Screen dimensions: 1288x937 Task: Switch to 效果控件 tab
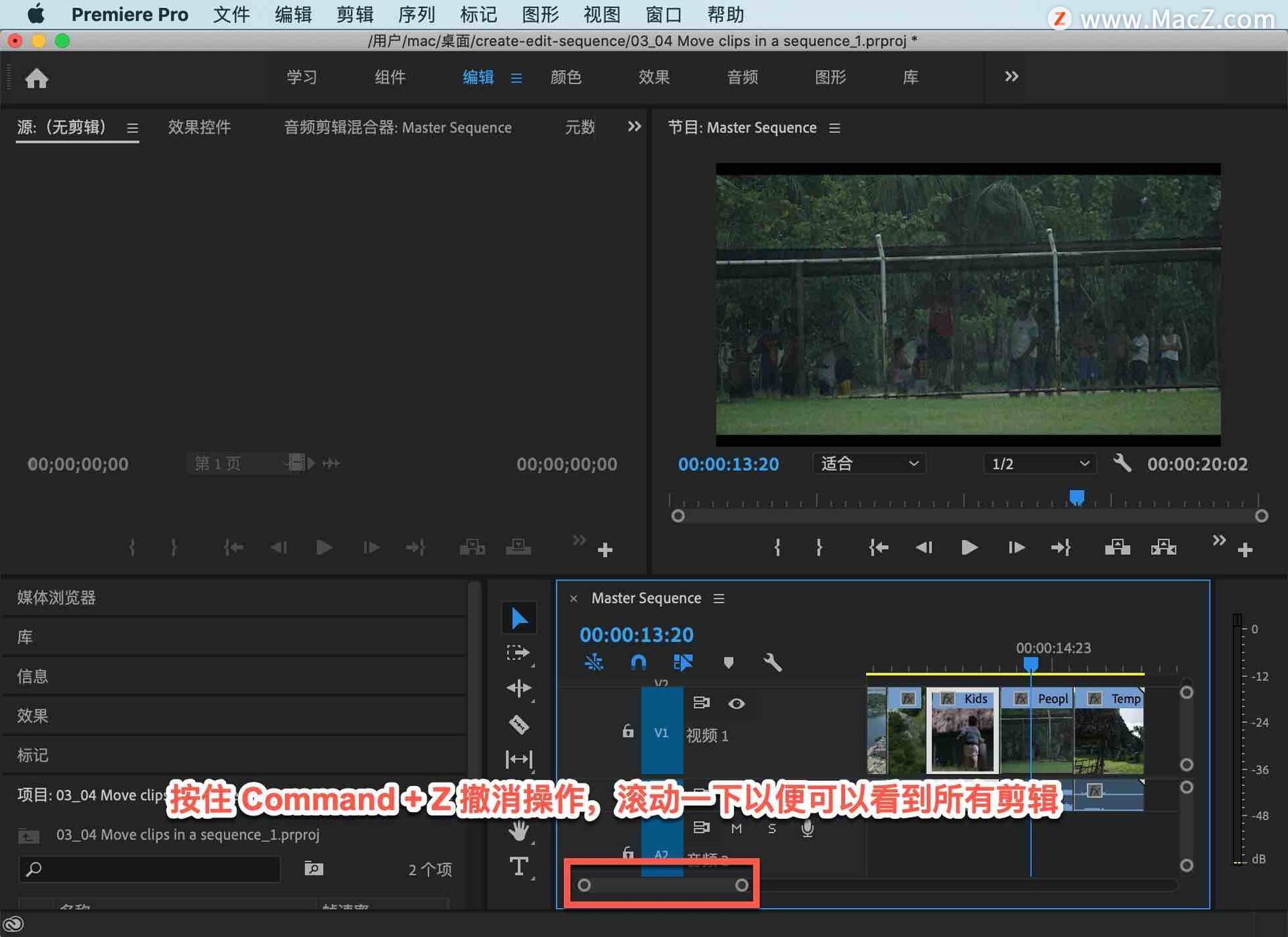point(199,127)
